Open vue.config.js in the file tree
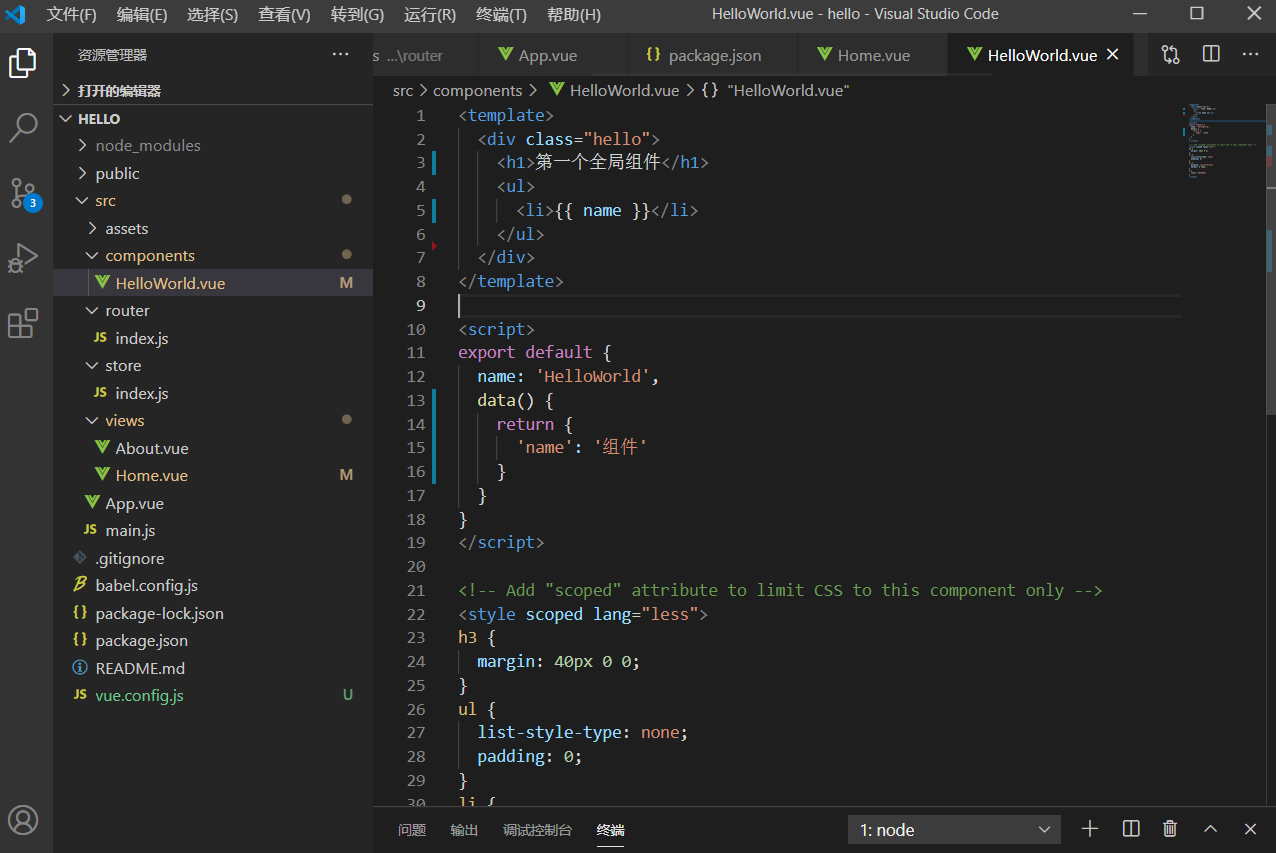Screen dimensions: 1276x853 pos(213,696)
